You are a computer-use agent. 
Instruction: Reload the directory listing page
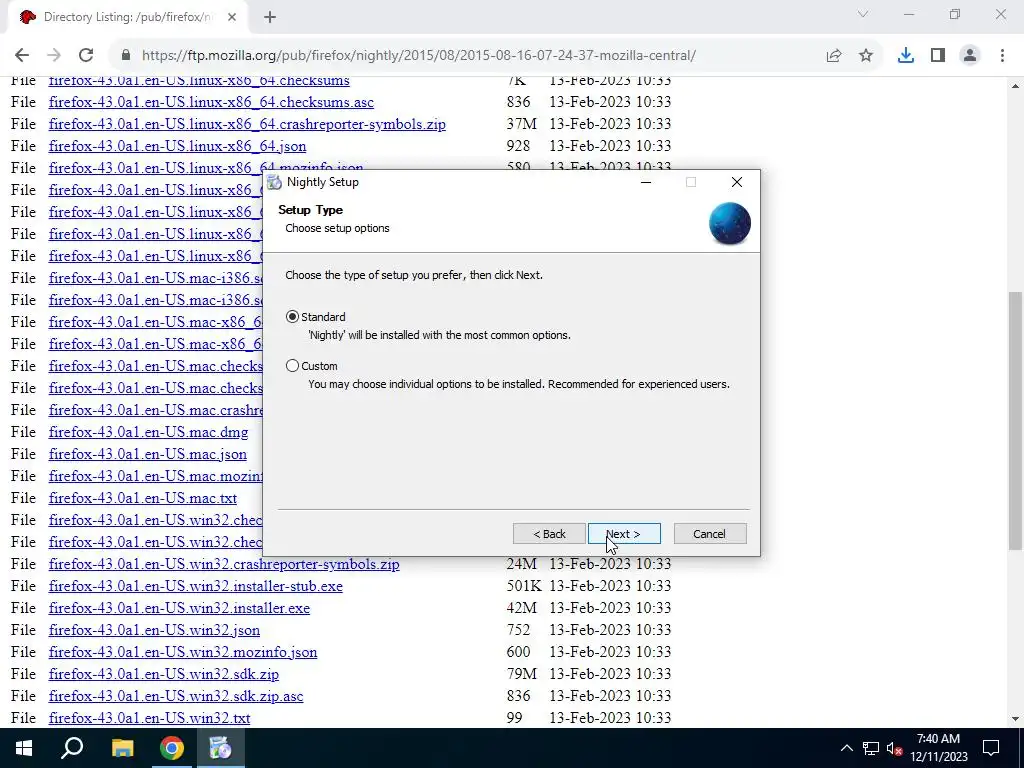[x=86, y=56]
